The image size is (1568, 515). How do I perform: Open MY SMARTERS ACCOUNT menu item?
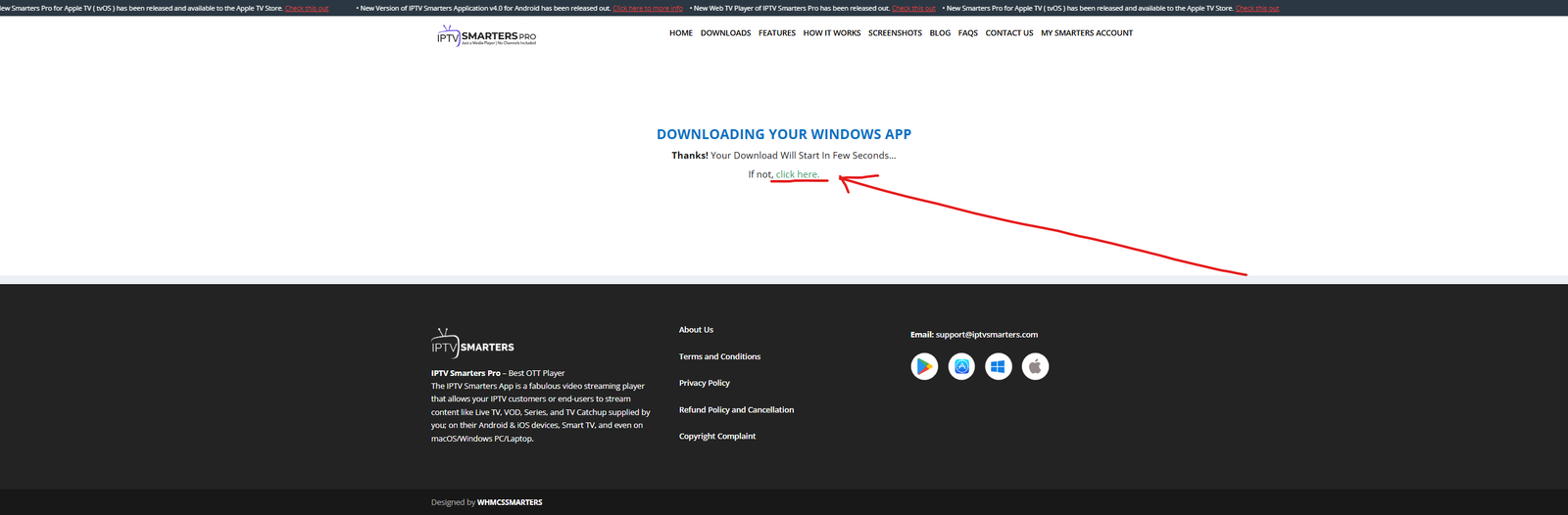(x=1087, y=33)
